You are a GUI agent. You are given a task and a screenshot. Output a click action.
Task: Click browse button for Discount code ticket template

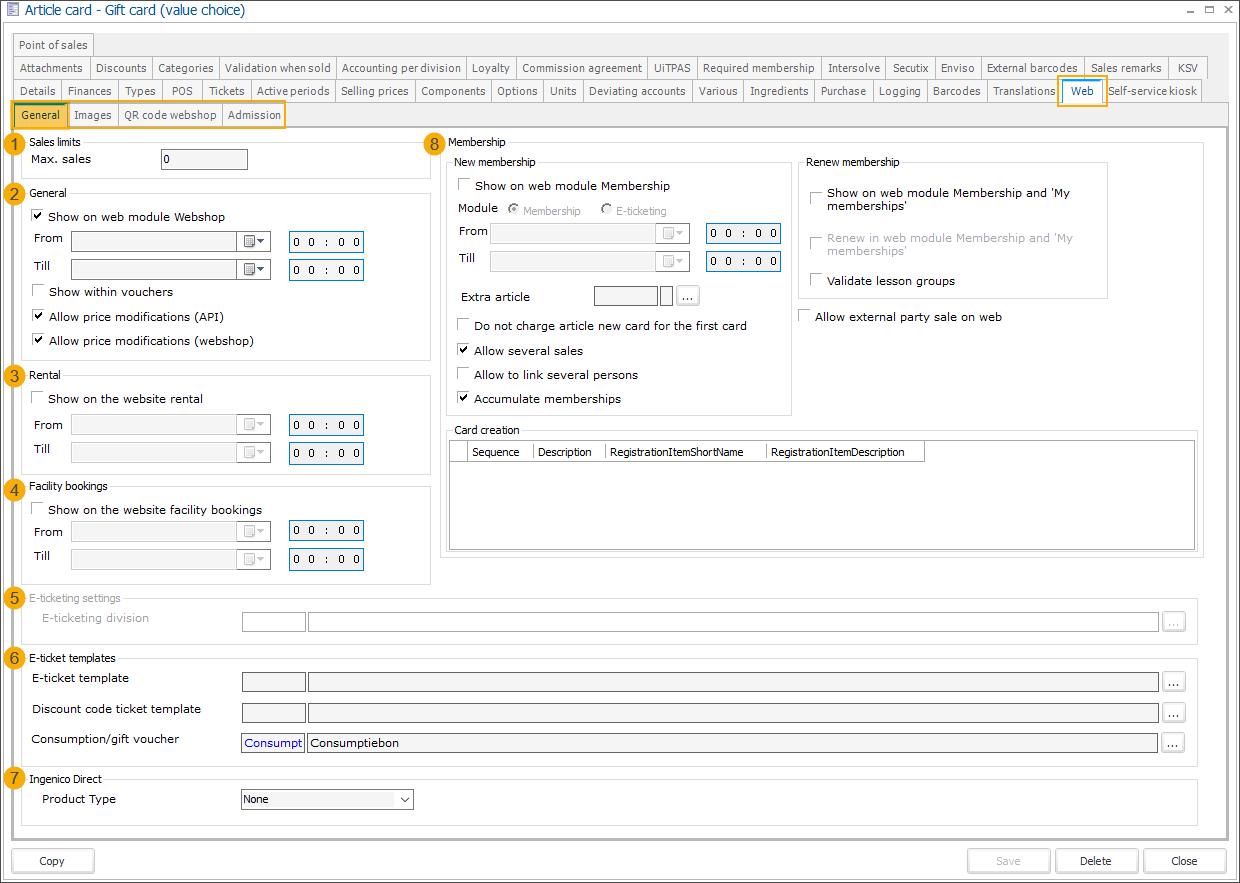(x=1173, y=713)
